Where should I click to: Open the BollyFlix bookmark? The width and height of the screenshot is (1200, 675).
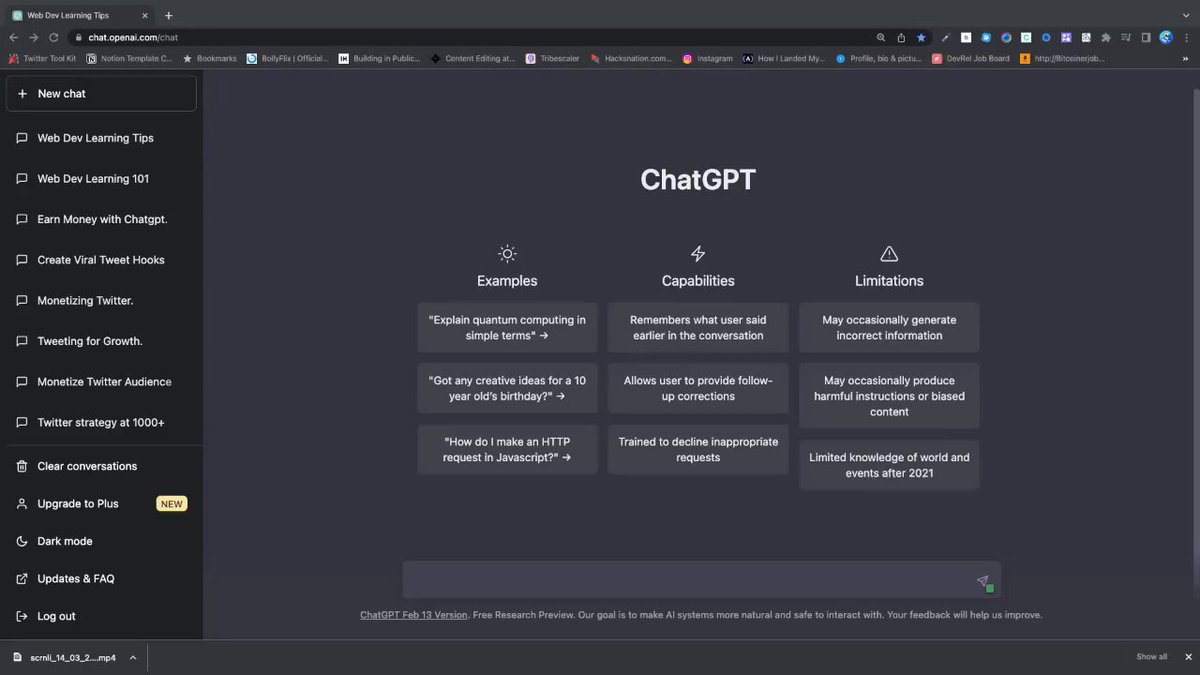[x=287, y=58]
